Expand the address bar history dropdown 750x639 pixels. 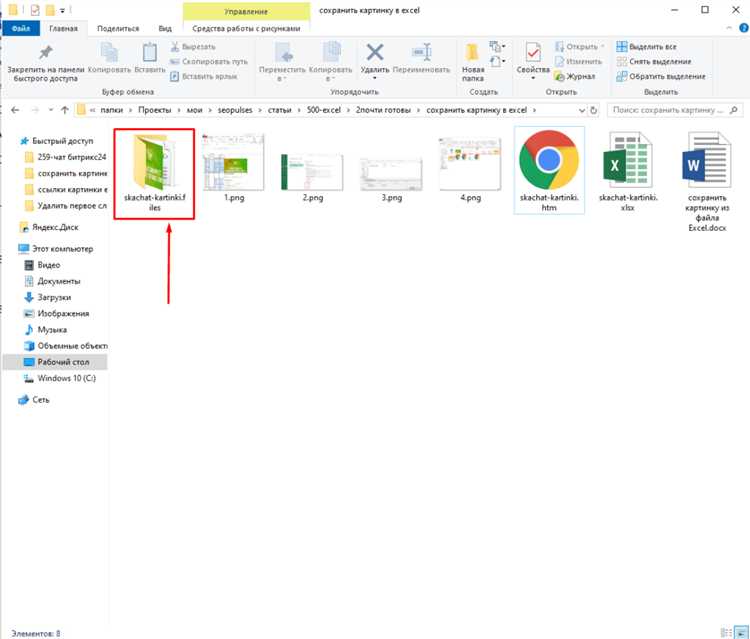click(x=582, y=110)
